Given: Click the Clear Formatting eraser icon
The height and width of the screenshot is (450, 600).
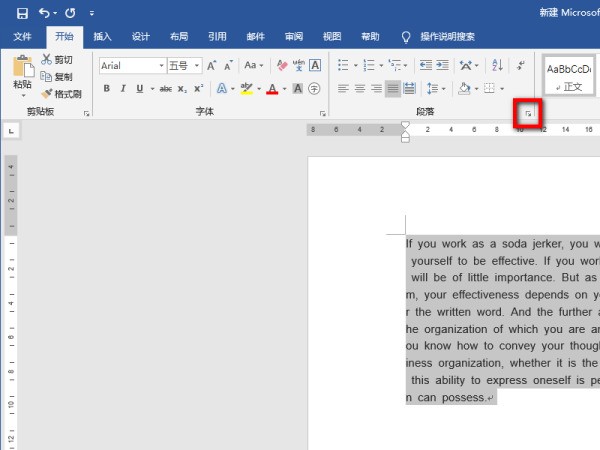Looking at the screenshot, I should click(x=282, y=65).
